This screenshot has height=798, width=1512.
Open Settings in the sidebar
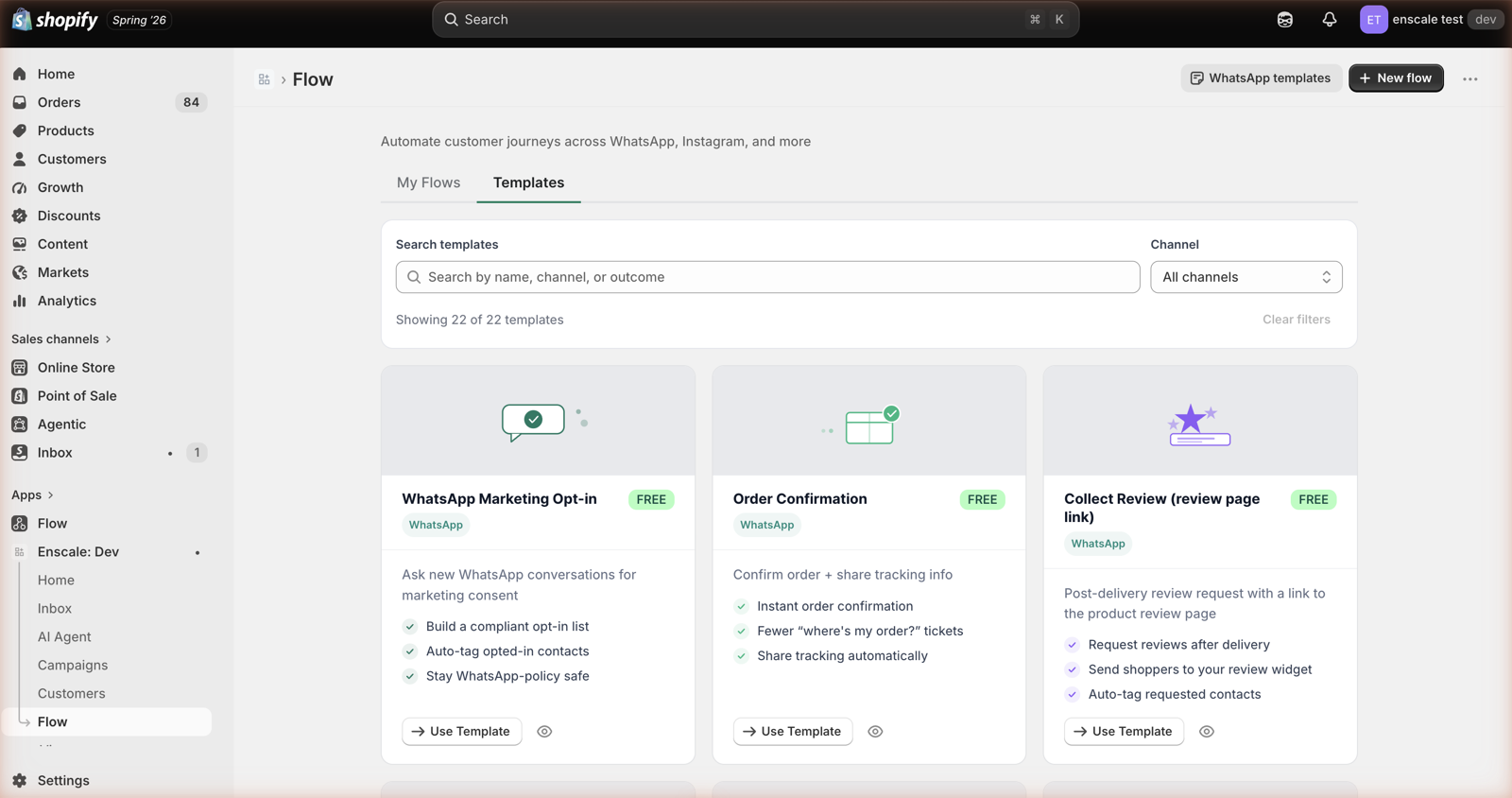click(x=63, y=781)
